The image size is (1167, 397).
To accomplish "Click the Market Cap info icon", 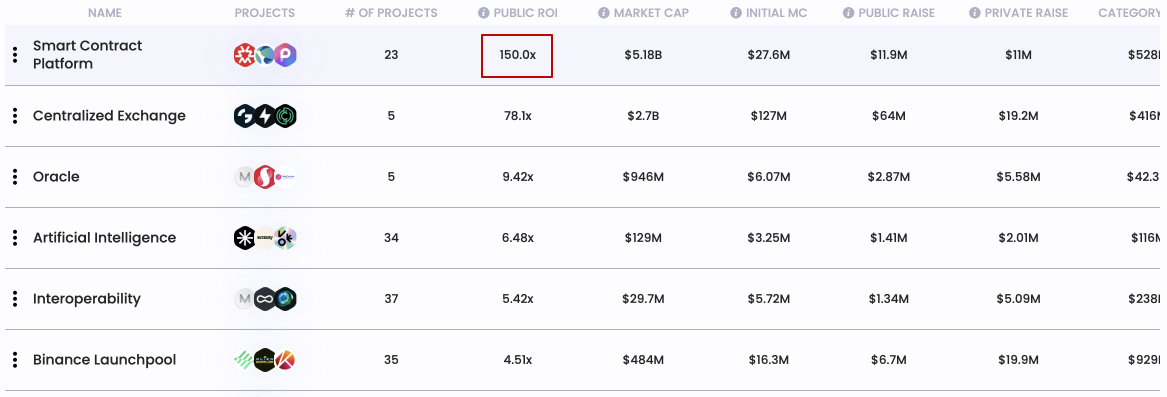I will pos(604,13).
